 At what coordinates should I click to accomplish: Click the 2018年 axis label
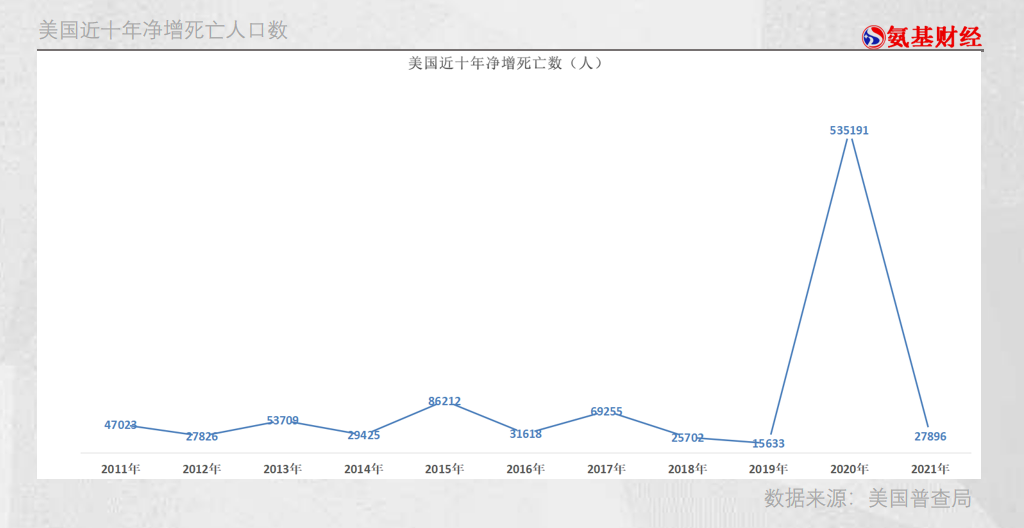[x=688, y=468]
